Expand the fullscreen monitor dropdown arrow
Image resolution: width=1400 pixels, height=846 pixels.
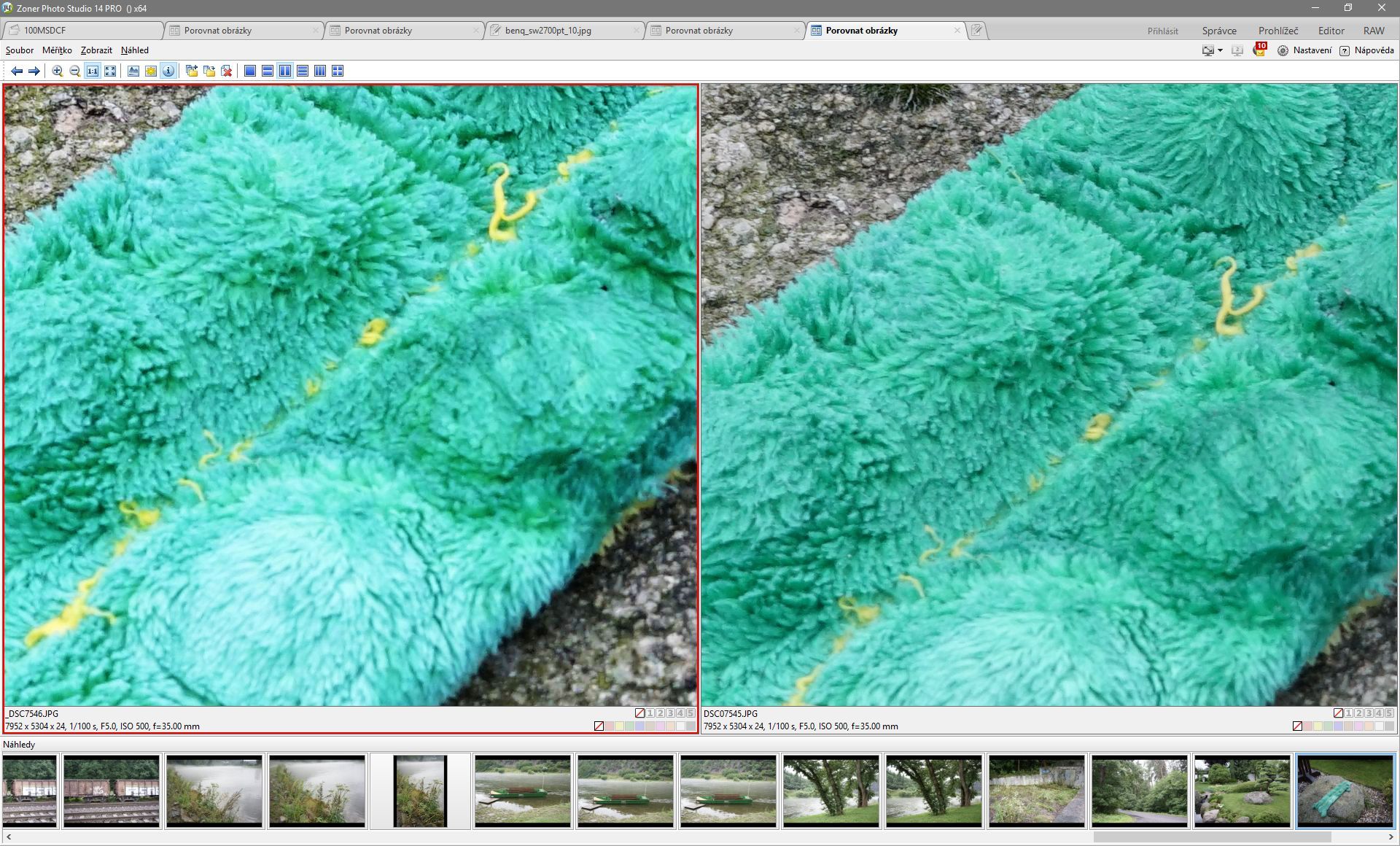1220,50
